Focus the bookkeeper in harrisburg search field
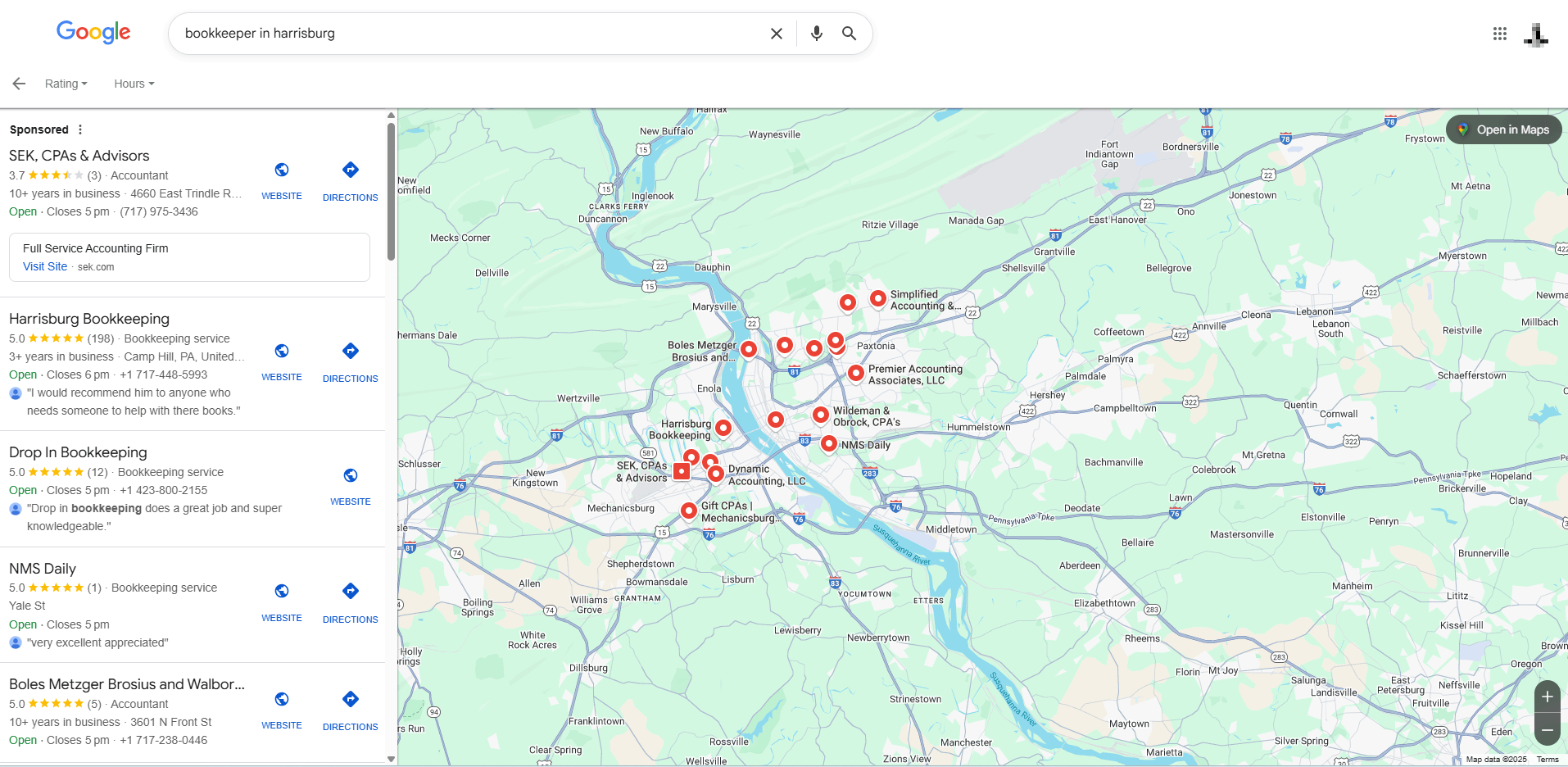This screenshot has height=767, width=1568. pos(467,34)
